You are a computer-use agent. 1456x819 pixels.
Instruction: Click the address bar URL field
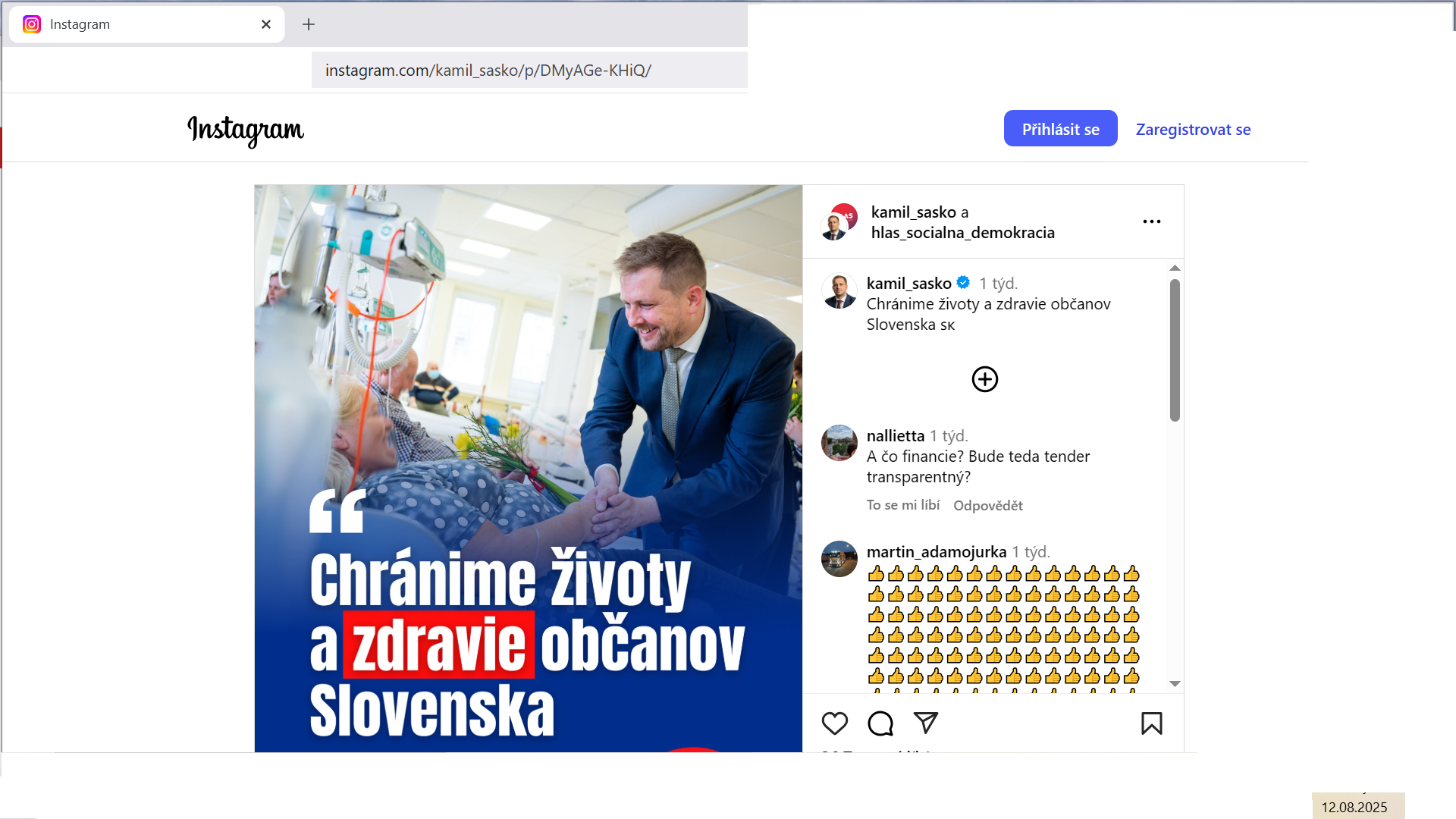click(529, 71)
